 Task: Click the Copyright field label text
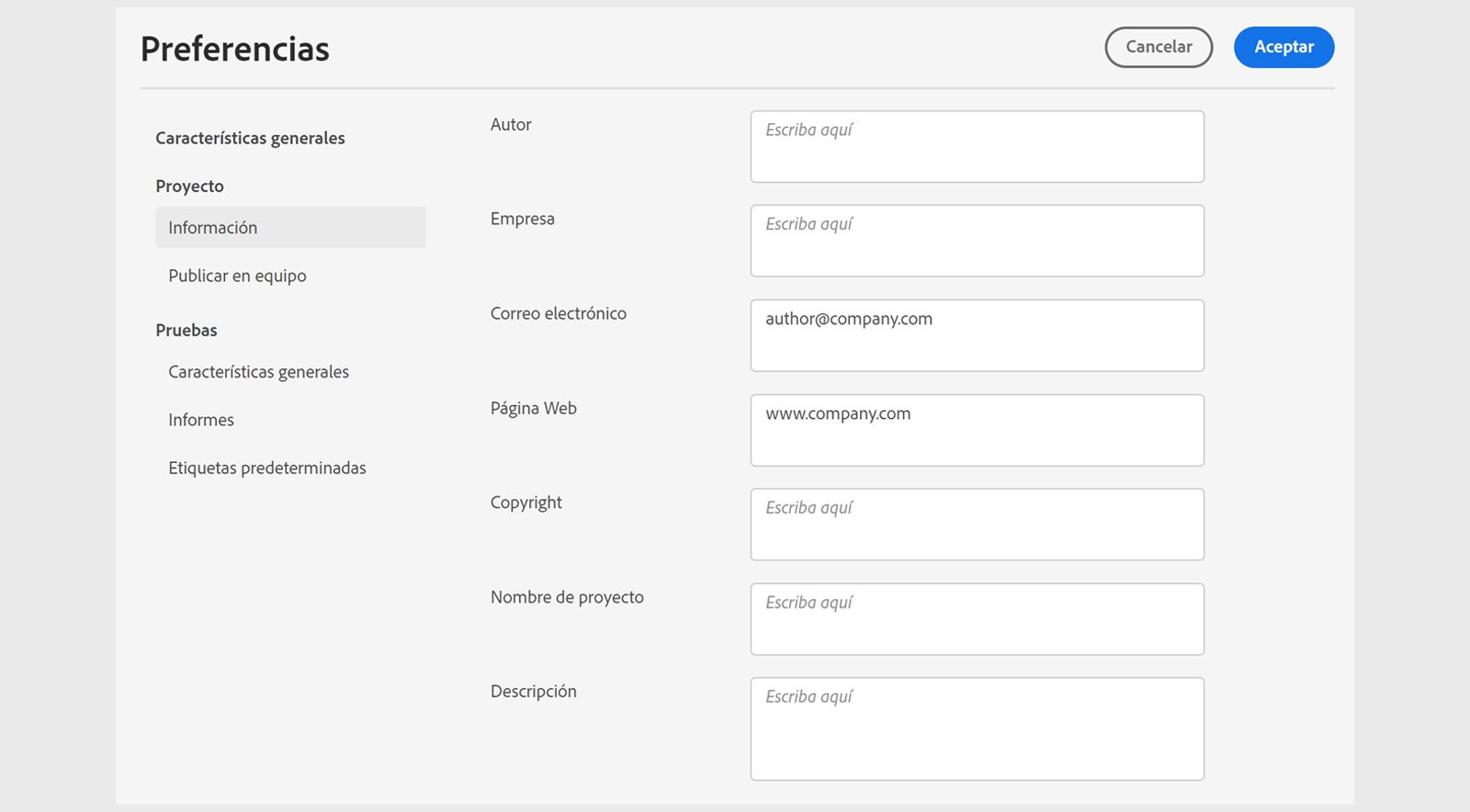pos(526,502)
